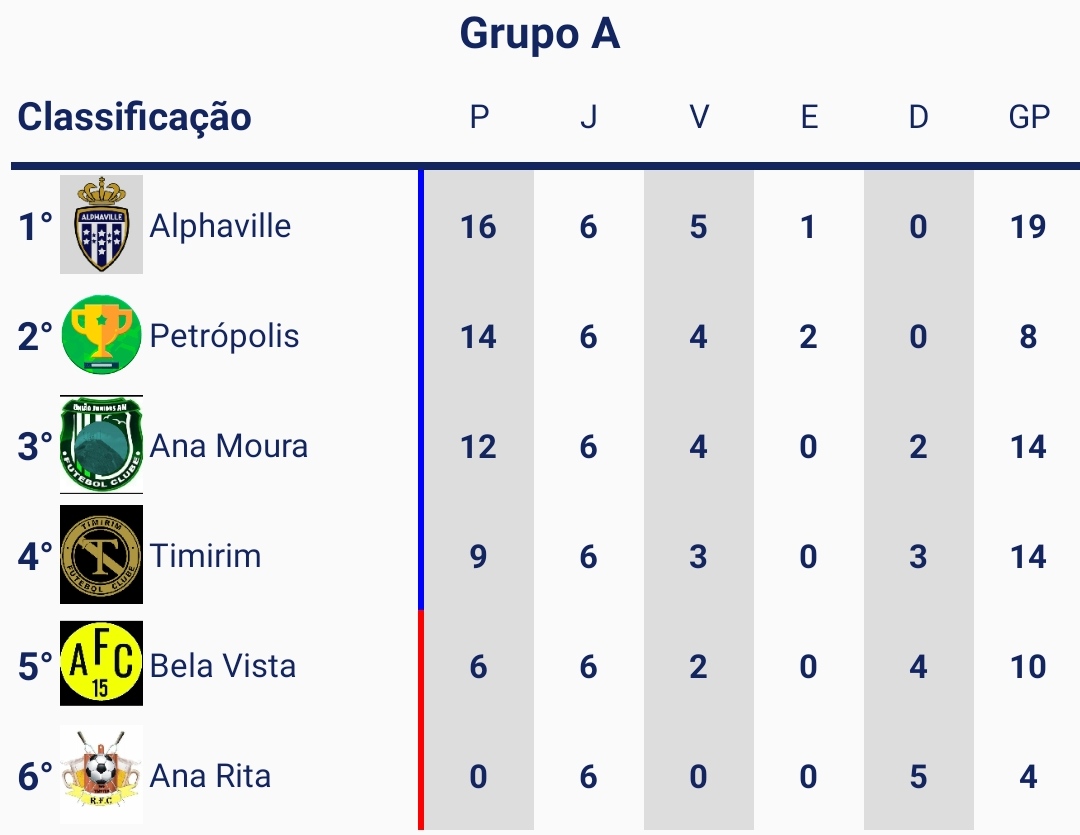Click the GP goals column header
Screen dimensions: 1080x835
pyautogui.click(x=1029, y=118)
